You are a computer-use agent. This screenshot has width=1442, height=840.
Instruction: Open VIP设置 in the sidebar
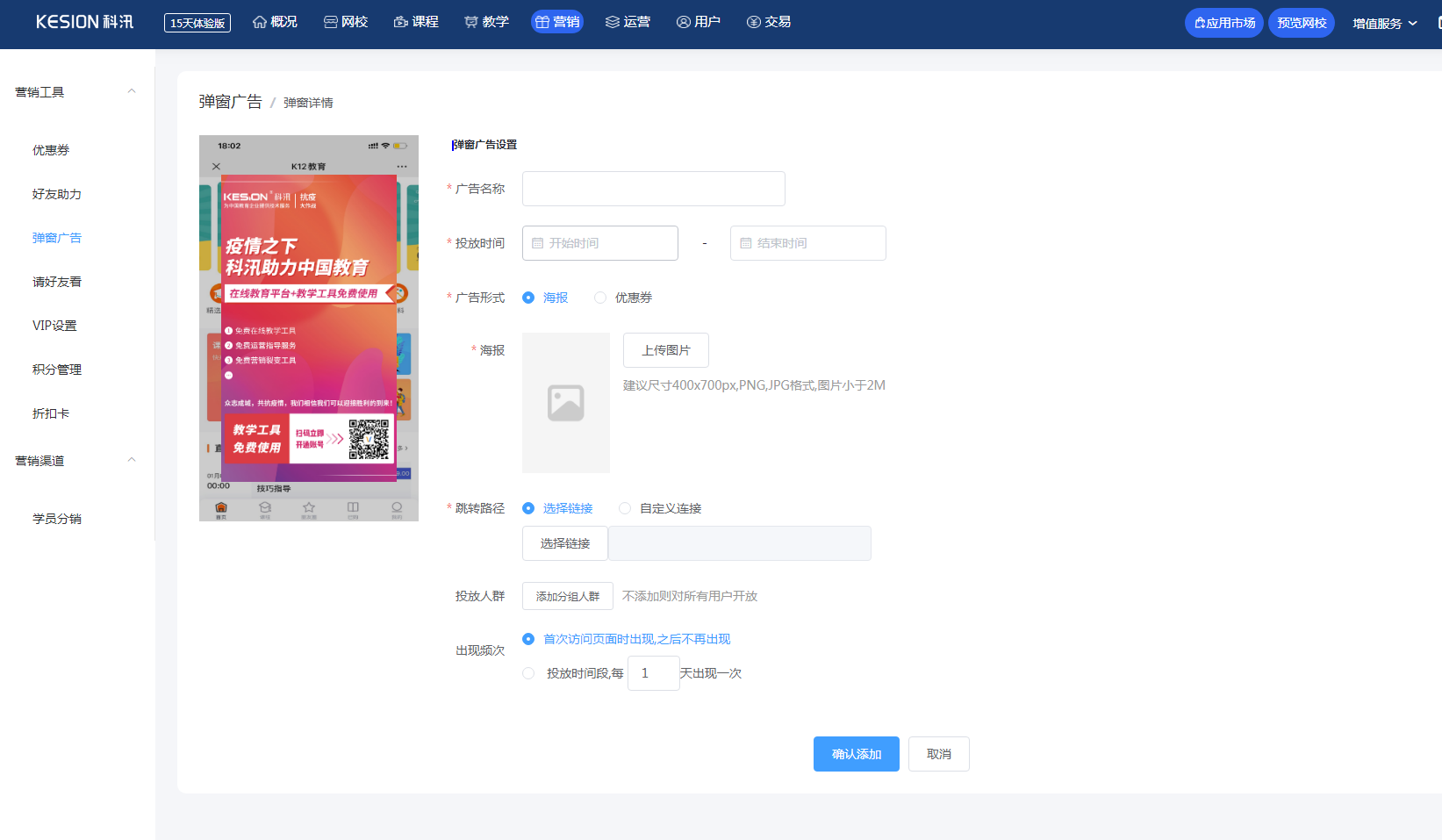coord(54,326)
